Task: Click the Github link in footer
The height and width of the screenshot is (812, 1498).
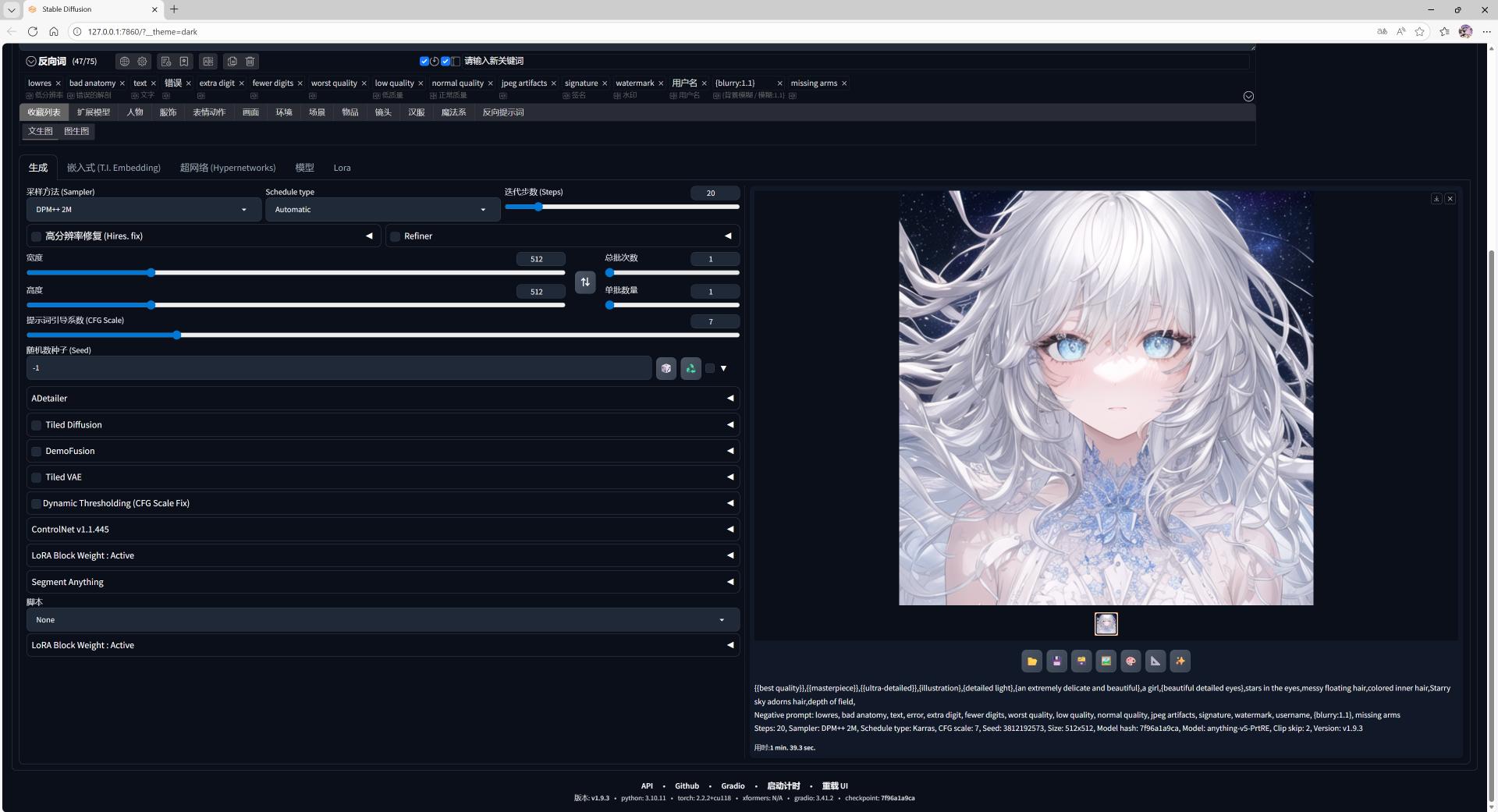Action: (687, 785)
